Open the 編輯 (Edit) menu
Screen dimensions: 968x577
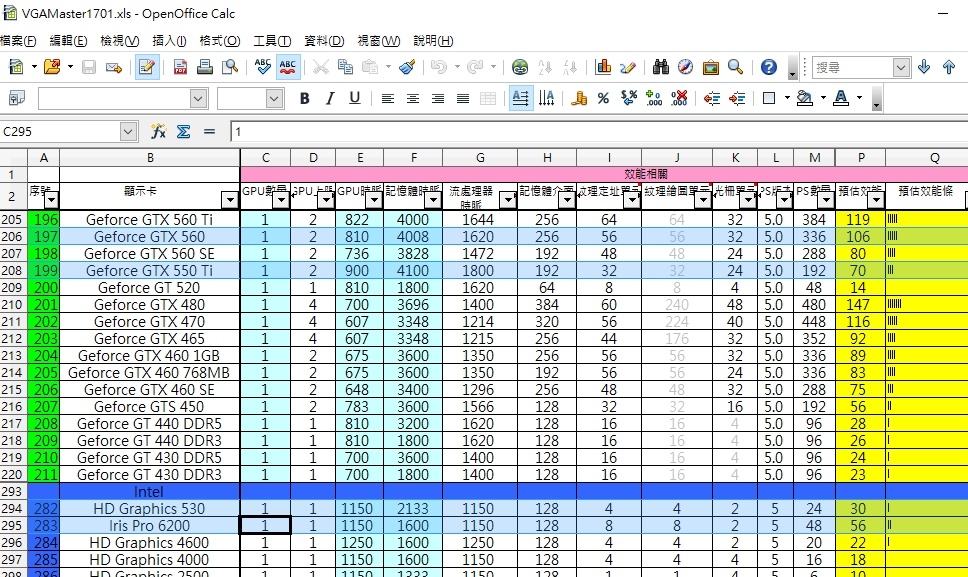point(68,41)
